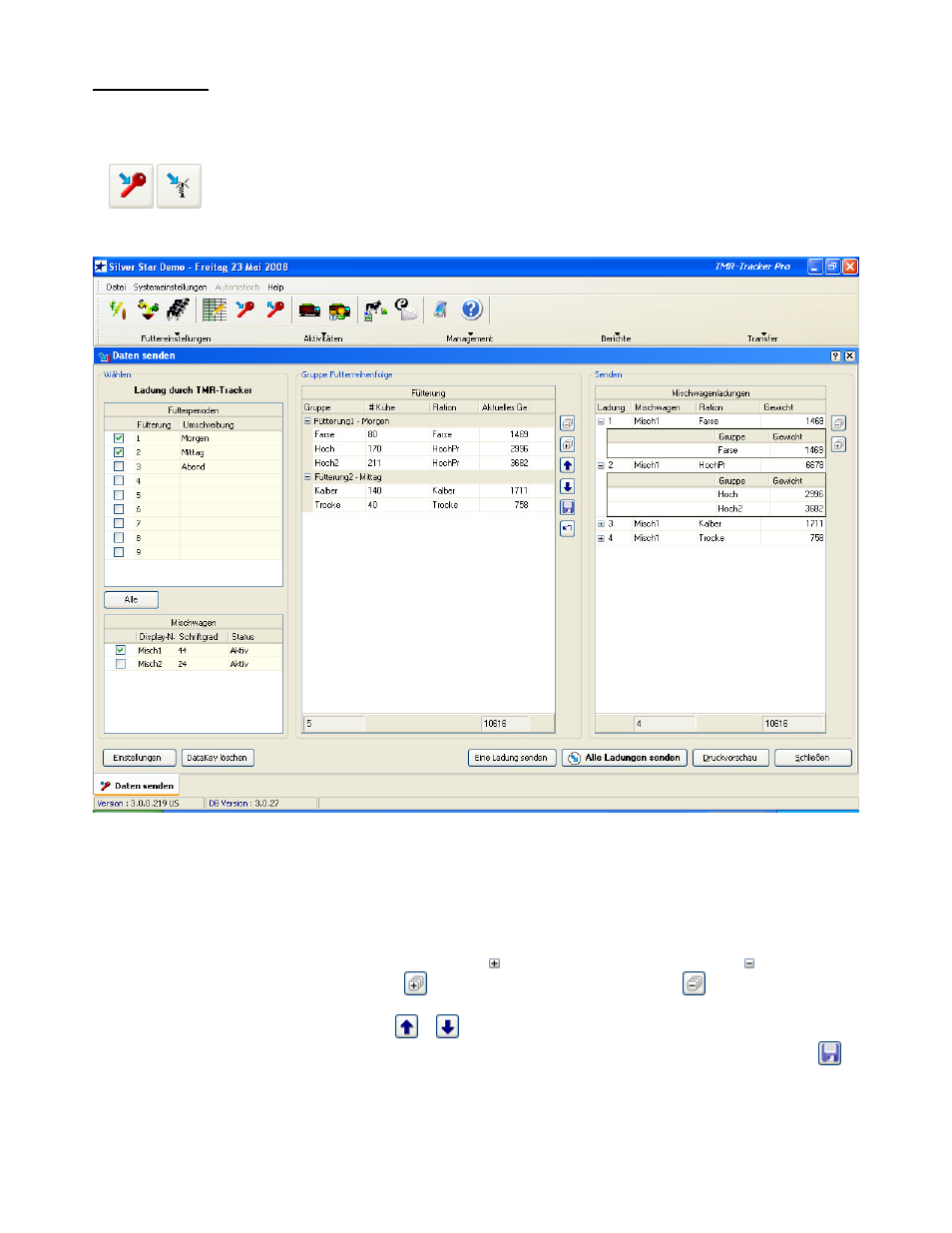
Task: Open the Futtereinstellungen toolbar group dropdown
Action: click(x=176, y=337)
